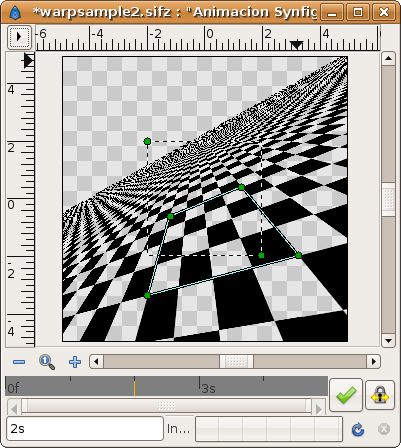The width and height of the screenshot is (401, 448).
Task: Click the vertical scrollbar down arrow
Action: [388, 341]
